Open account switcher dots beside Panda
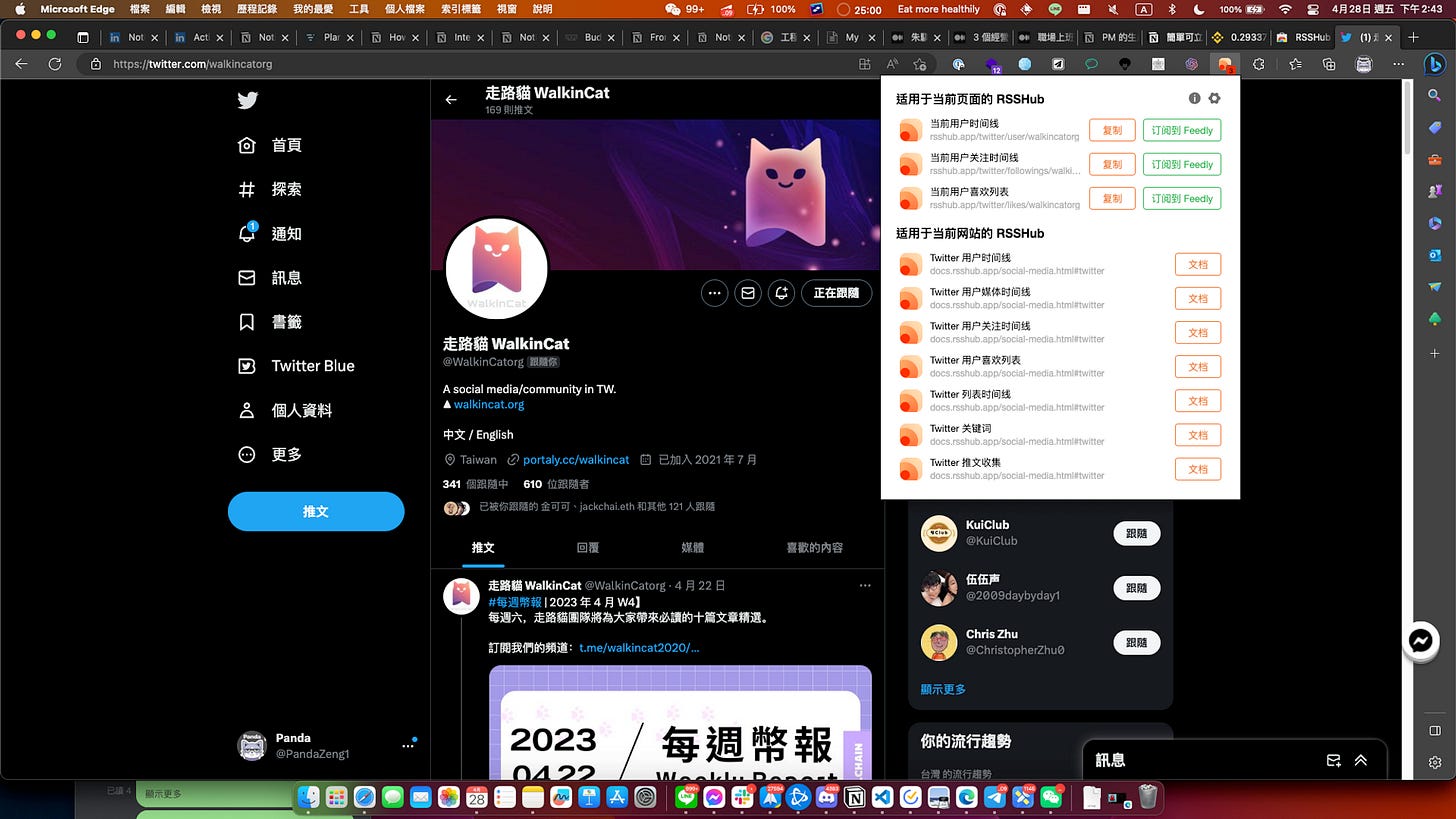 [408, 745]
